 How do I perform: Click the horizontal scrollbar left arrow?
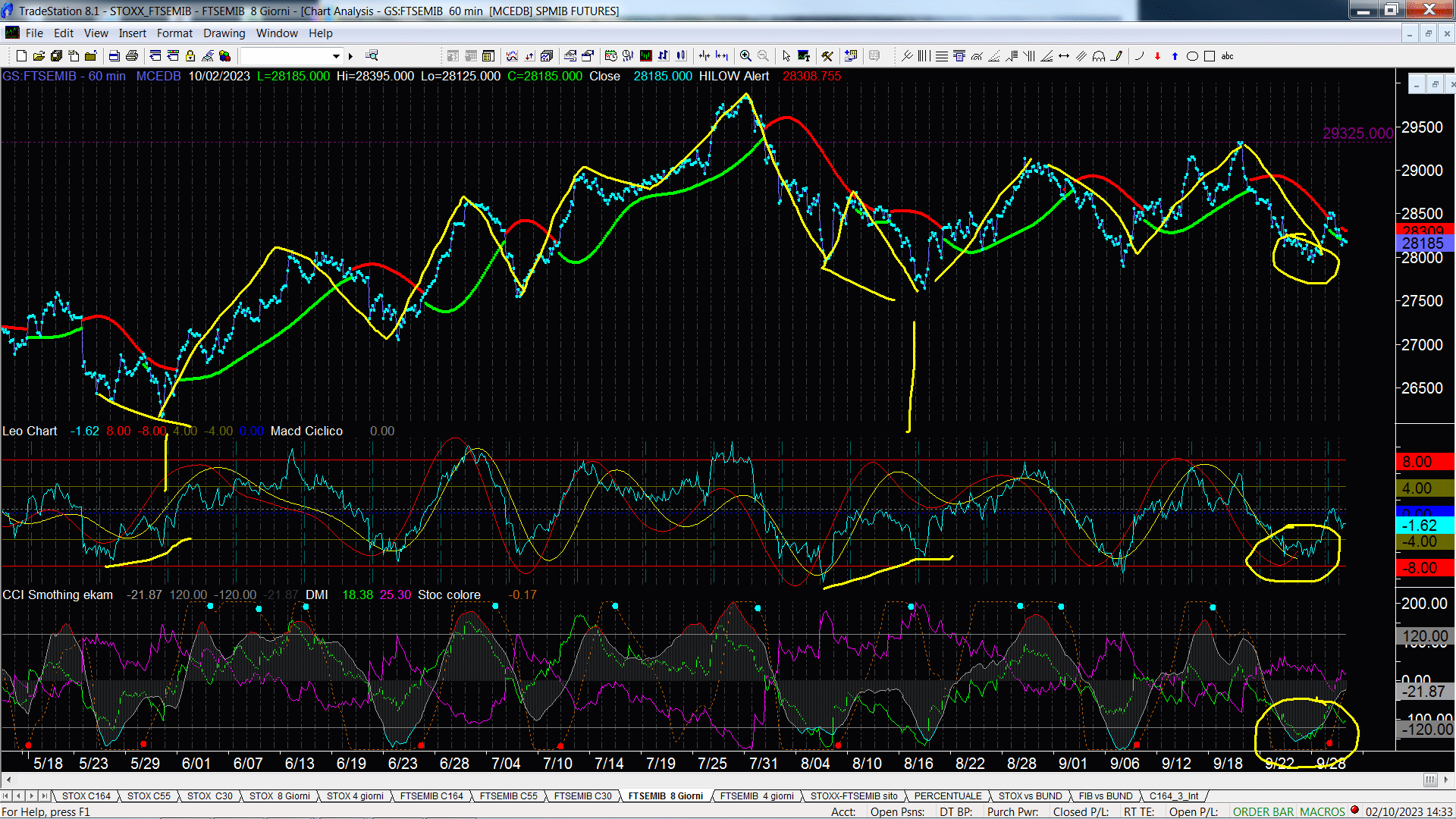(x=8, y=780)
